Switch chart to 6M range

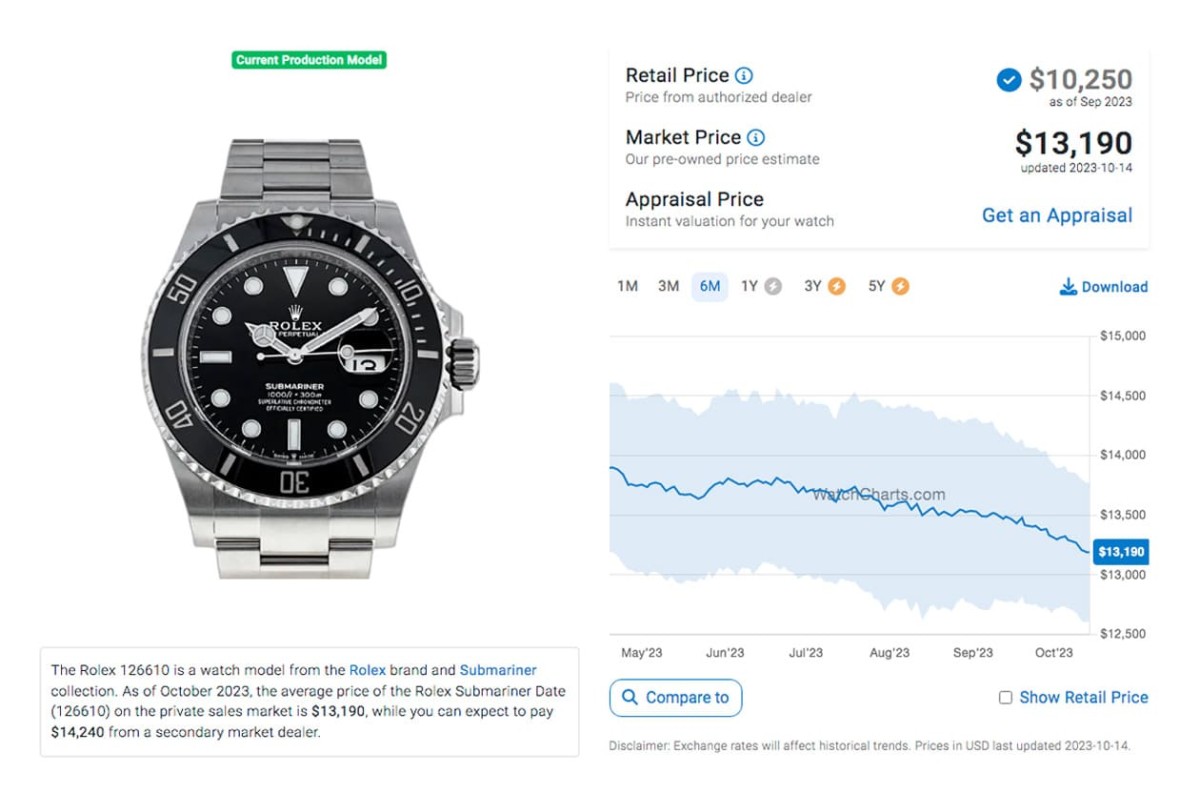point(710,286)
